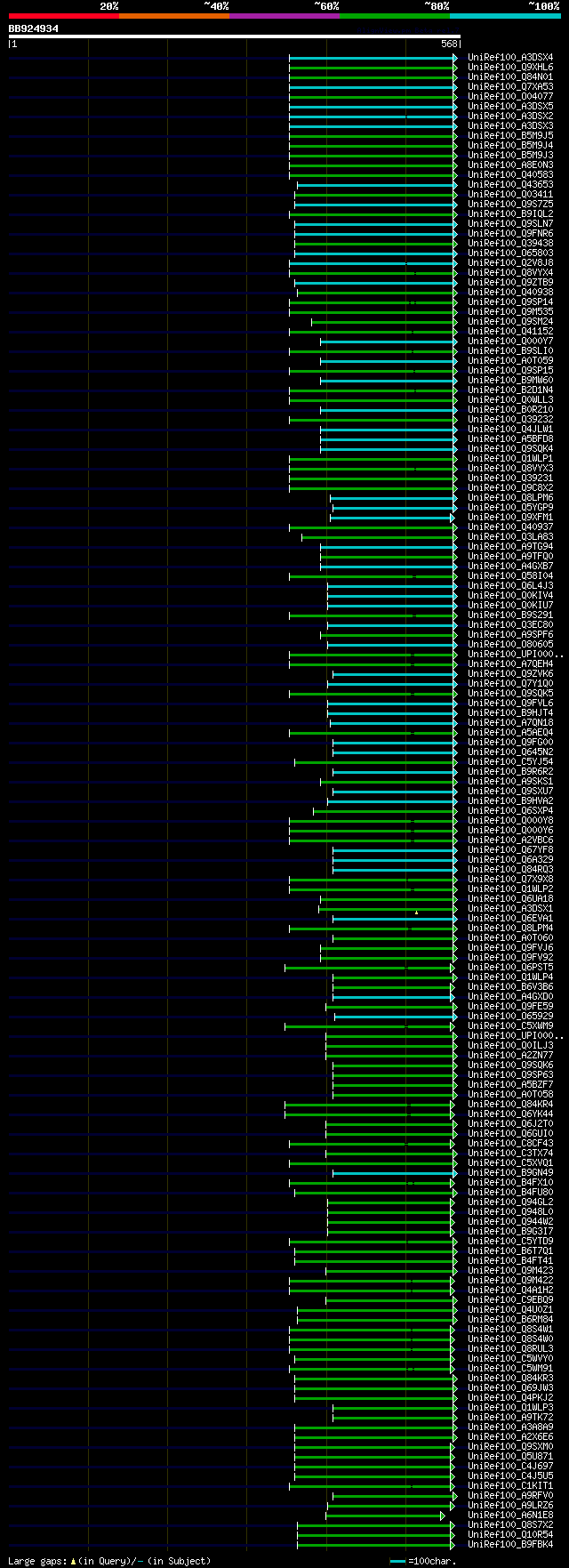
Task: Select the UniRef100_Q2V8J8 label
Action: coord(510,263)
